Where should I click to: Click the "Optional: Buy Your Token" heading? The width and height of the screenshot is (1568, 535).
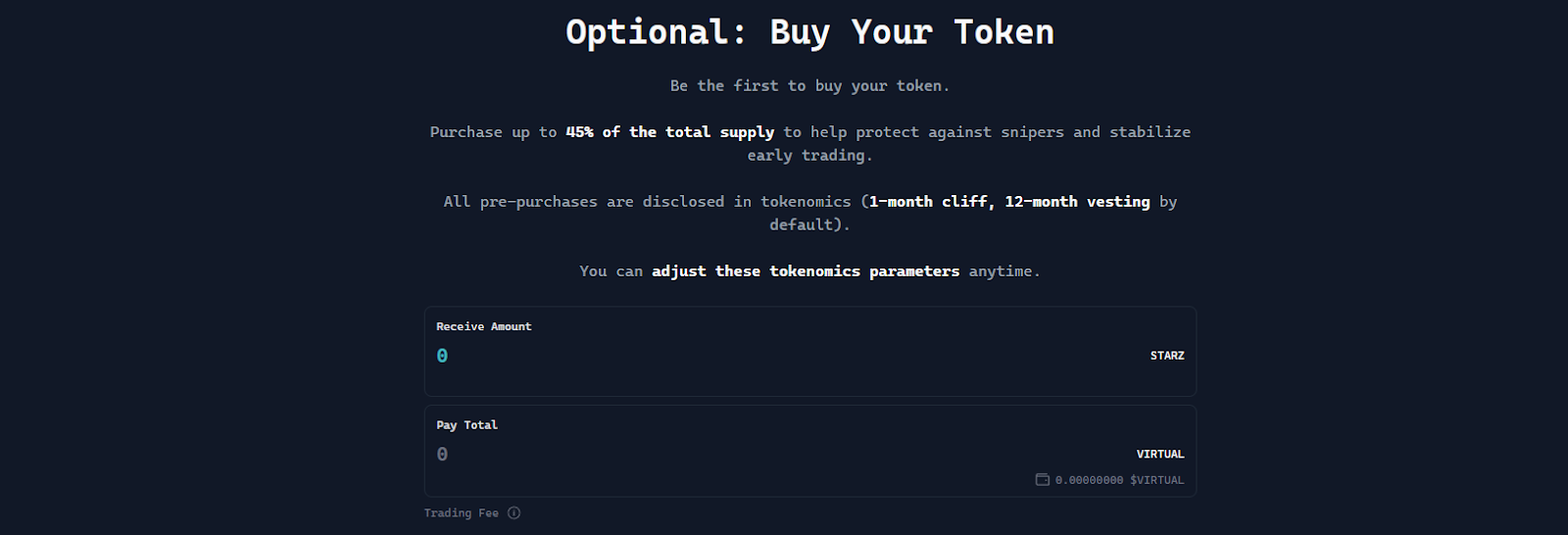click(809, 32)
